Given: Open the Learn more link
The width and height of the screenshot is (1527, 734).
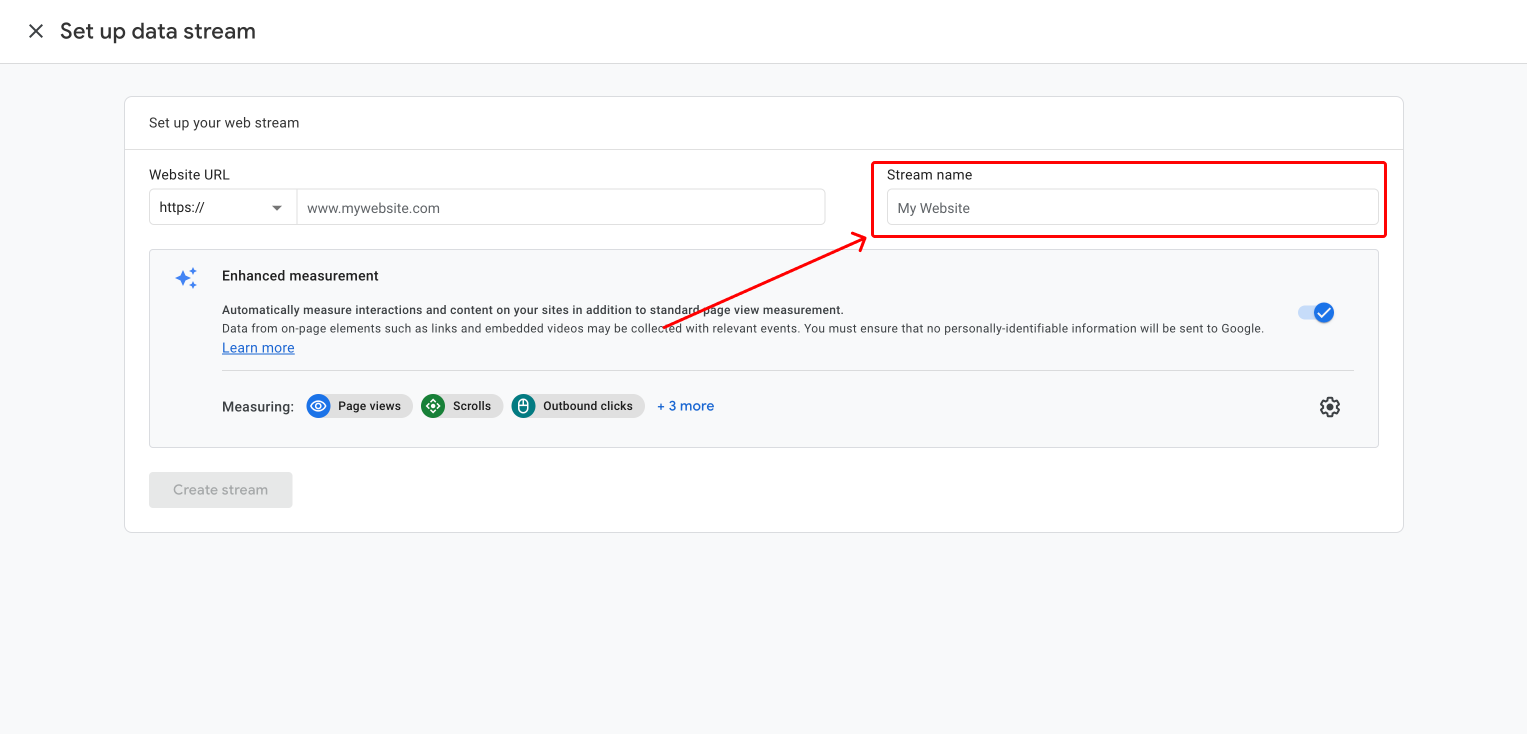Looking at the screenshot, I should [x=258, y=348].
